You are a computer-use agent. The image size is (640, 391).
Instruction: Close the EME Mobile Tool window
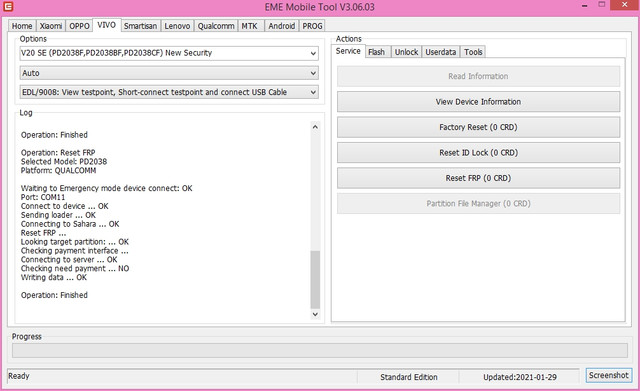[x=624, y=4]
